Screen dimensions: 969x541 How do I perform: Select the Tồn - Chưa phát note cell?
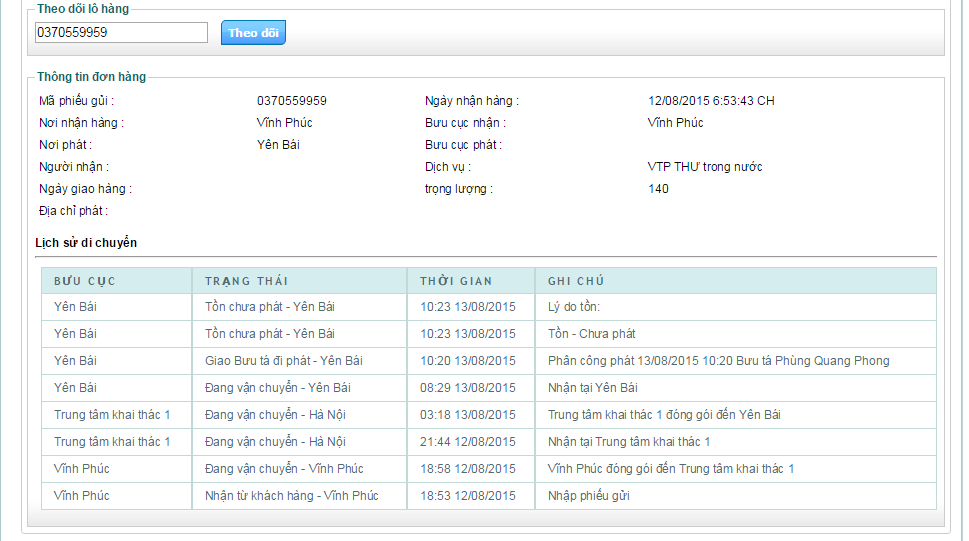tap(591, 334)
